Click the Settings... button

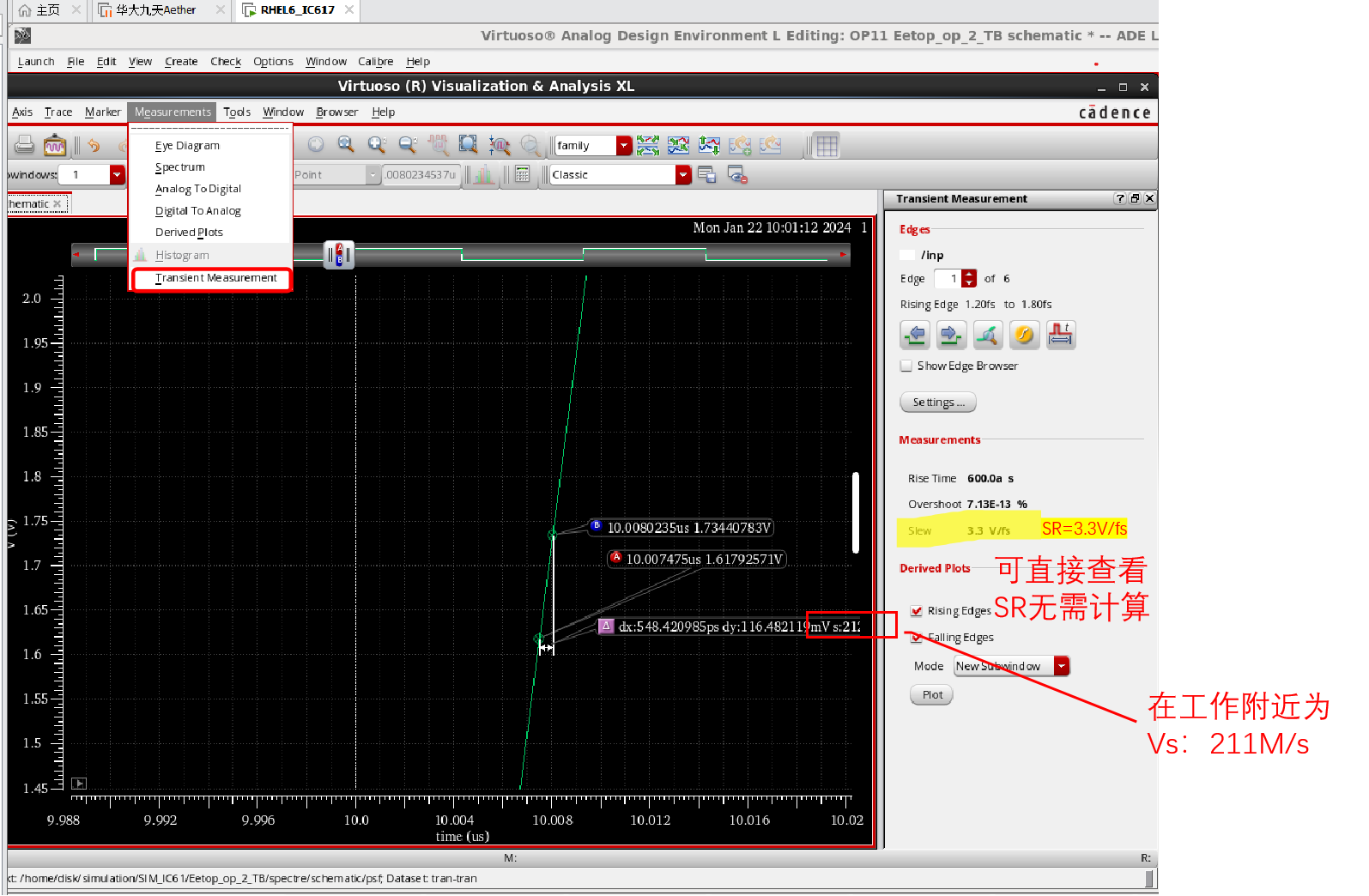pyautogui.click(x=938, y=403)
